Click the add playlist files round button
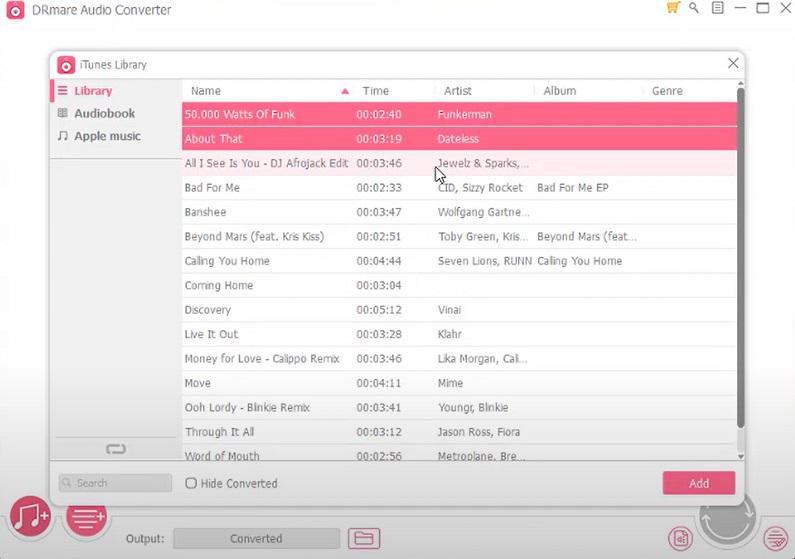Screen dimensions: 795x559 pos(86,518)
